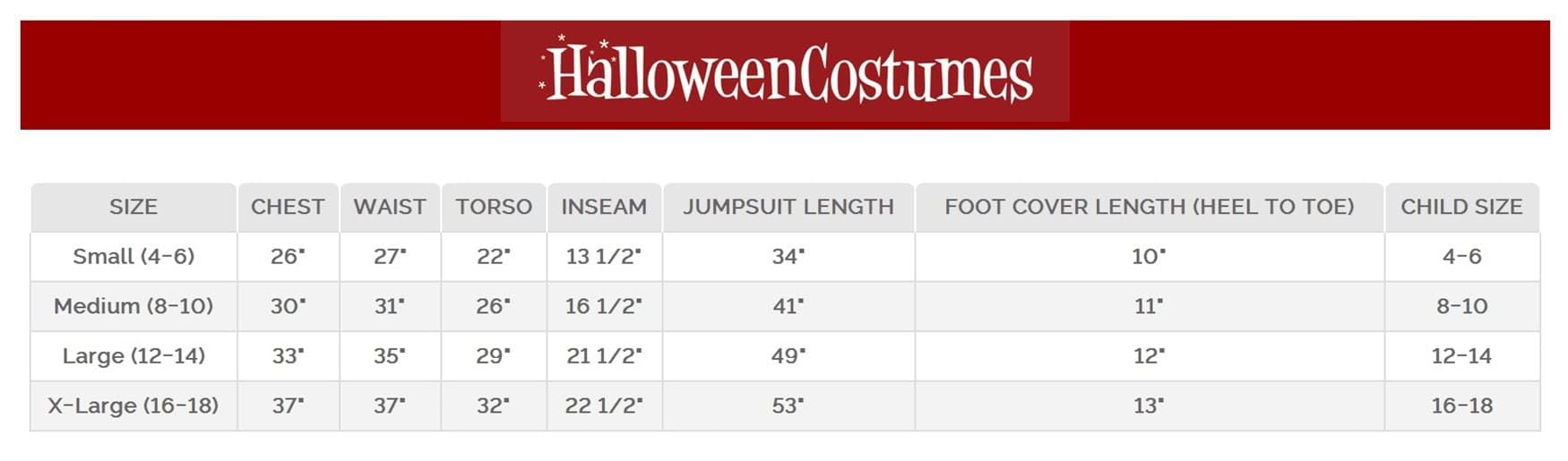Click the TORSO column header
The image size is (1568, 461).
pos(494,207)
